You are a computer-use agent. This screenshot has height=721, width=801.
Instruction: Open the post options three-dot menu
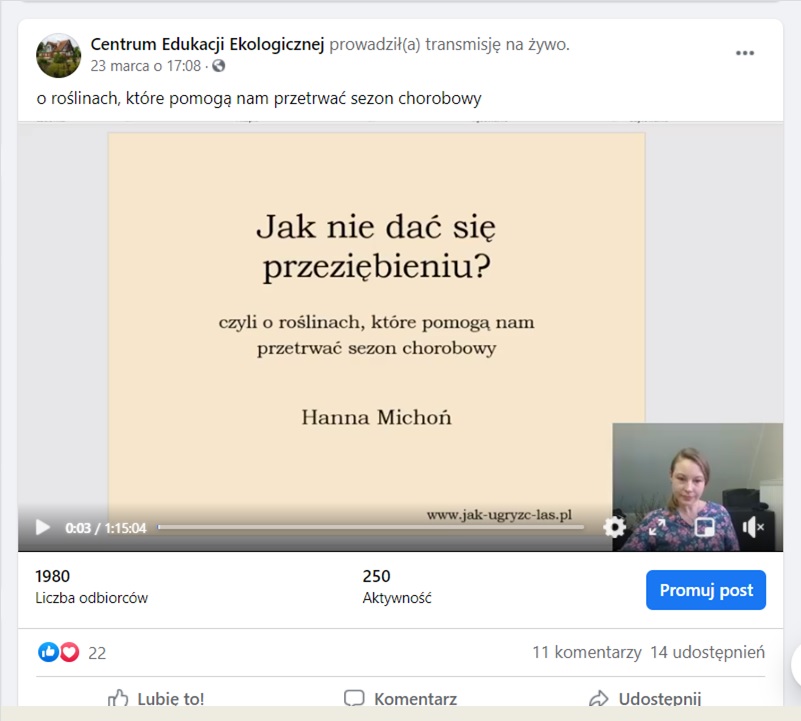click(x=745, y=53)
